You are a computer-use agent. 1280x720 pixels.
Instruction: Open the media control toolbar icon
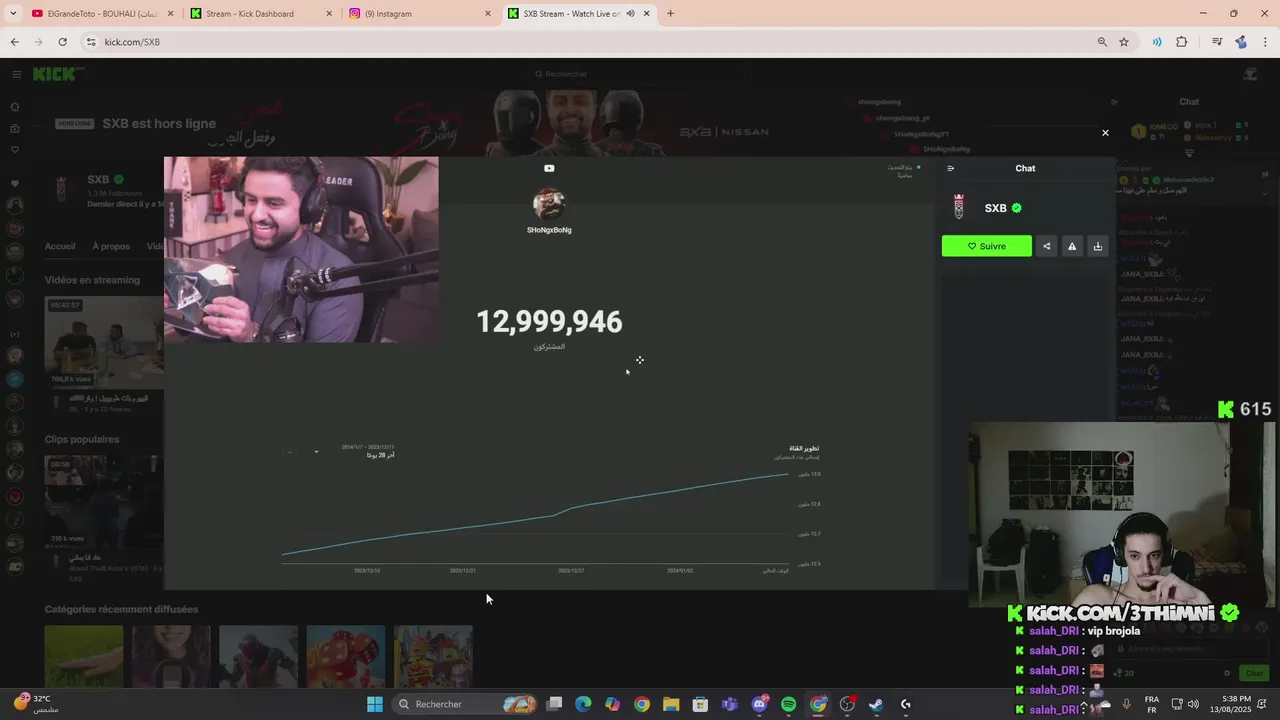[x=1217, y=42]
